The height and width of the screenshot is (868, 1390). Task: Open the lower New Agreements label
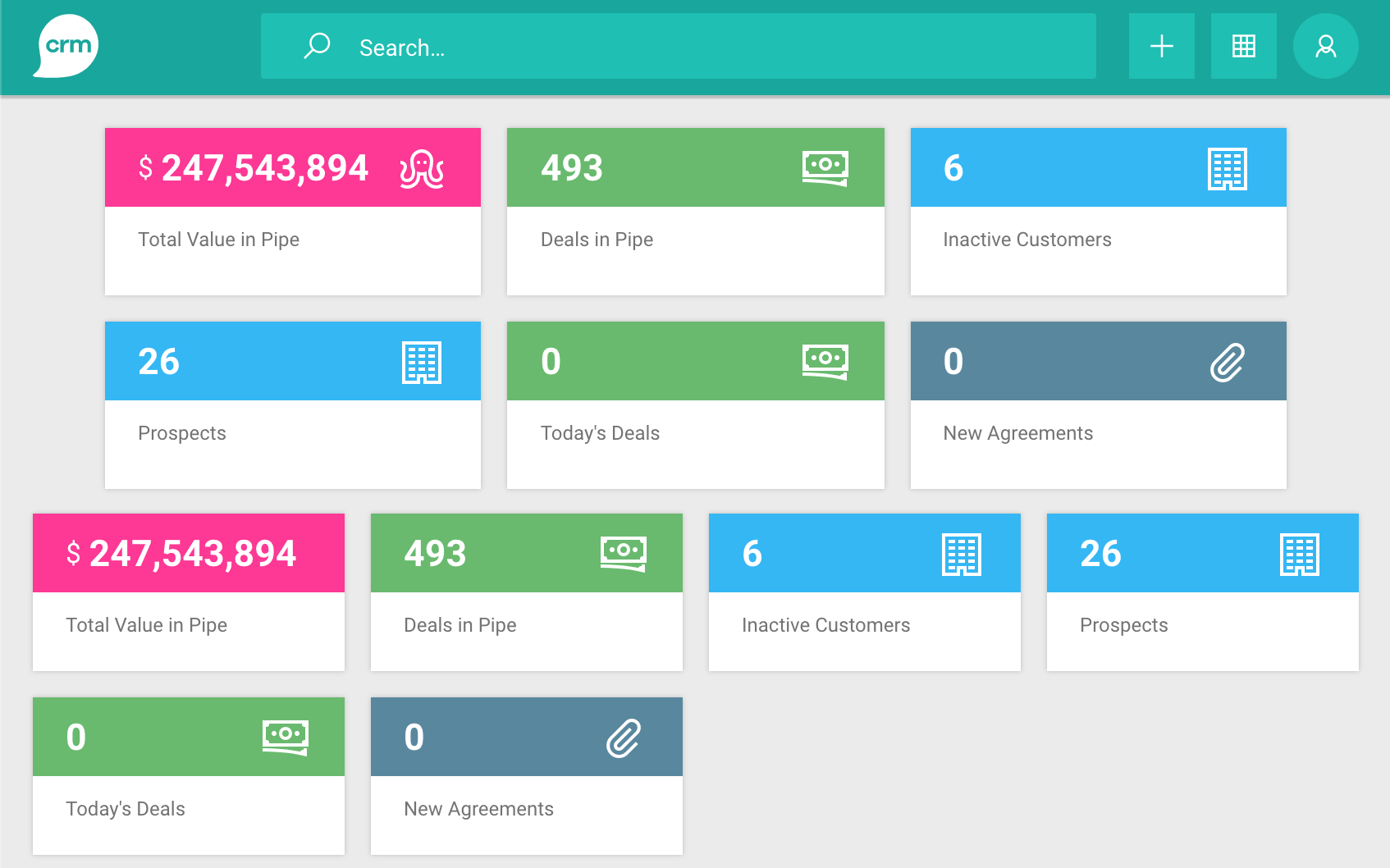point(478,809)
